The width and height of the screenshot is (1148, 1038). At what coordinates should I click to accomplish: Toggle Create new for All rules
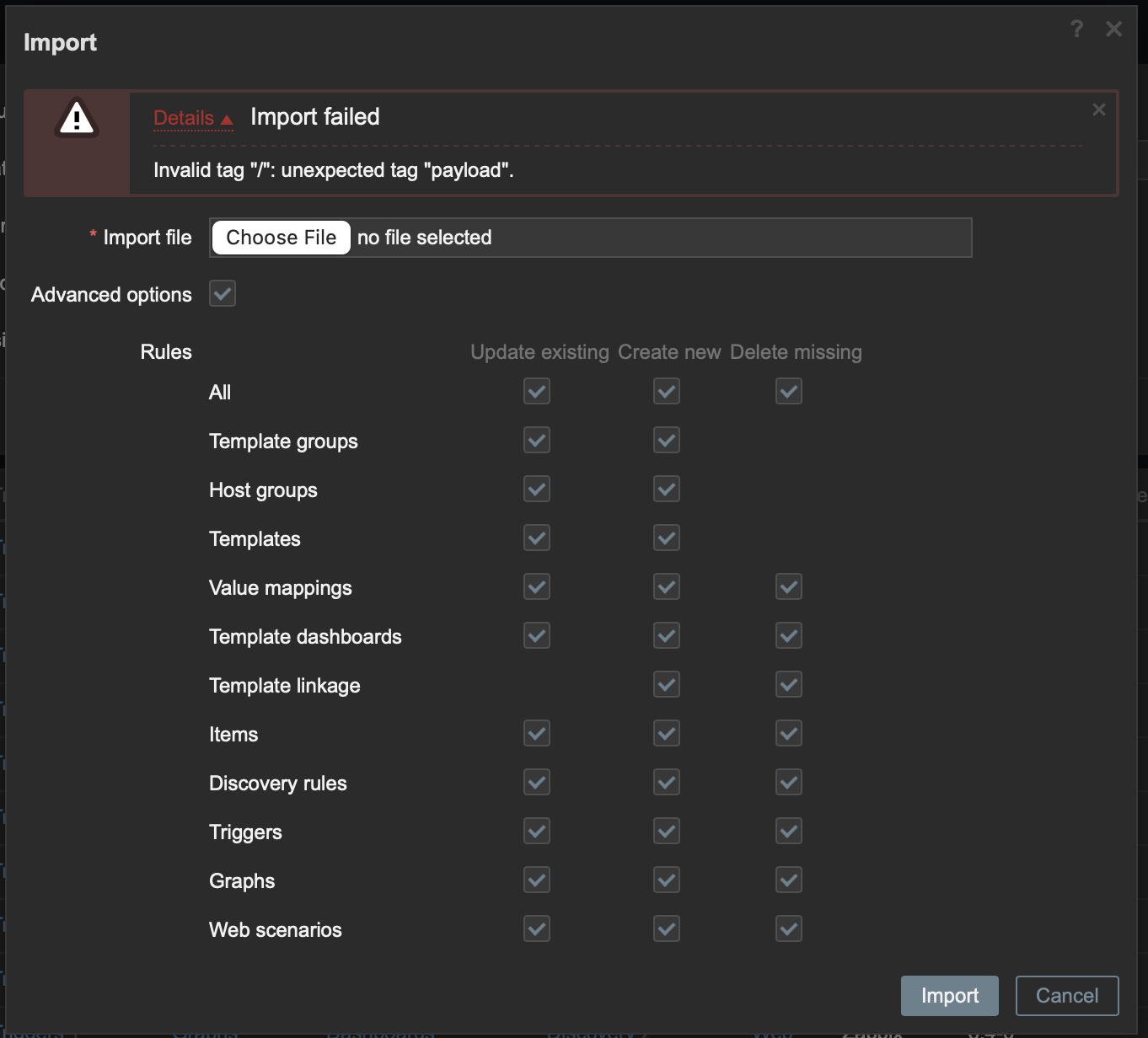(667, 392)
